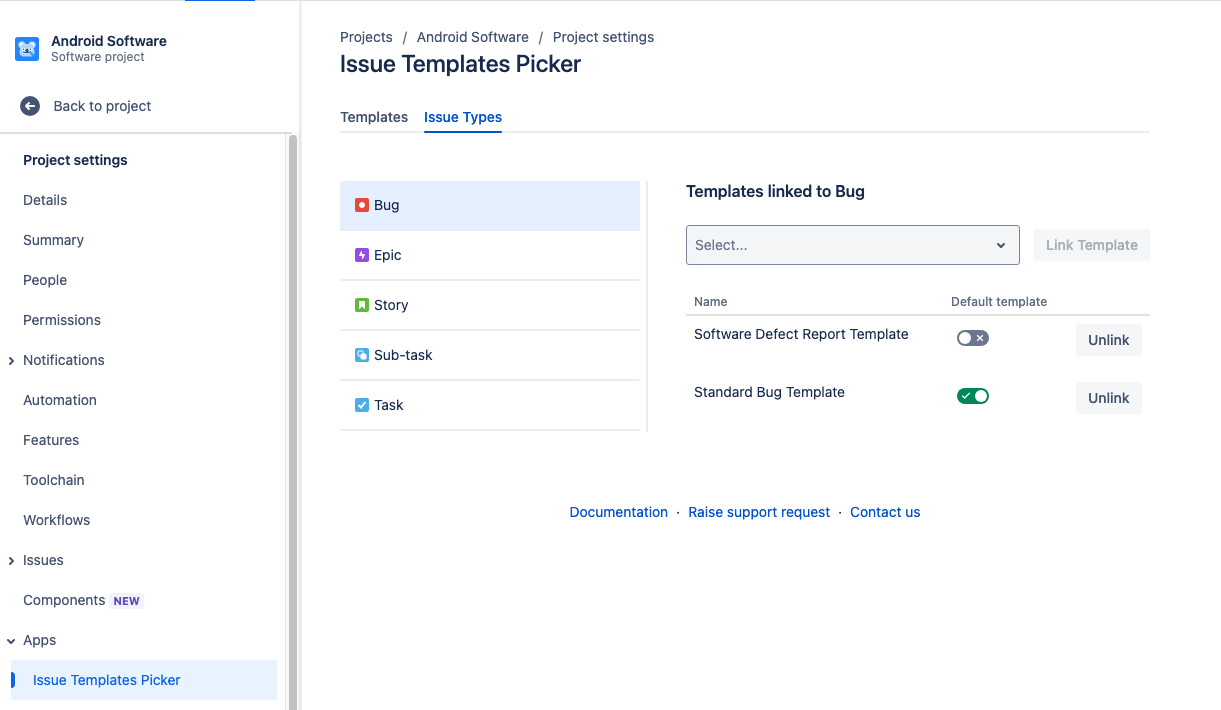Screen dimensions: 1221x710
Task: Open Toolchain settings
Action: click(54, 480)
